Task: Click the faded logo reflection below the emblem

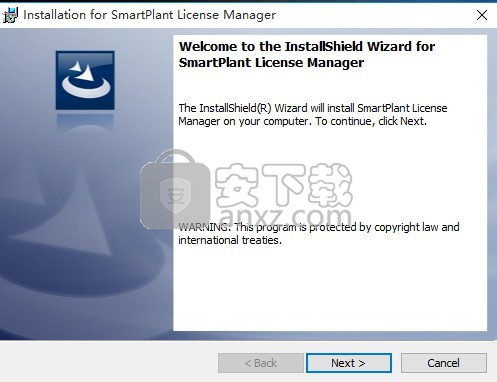Action: point(85,123)
